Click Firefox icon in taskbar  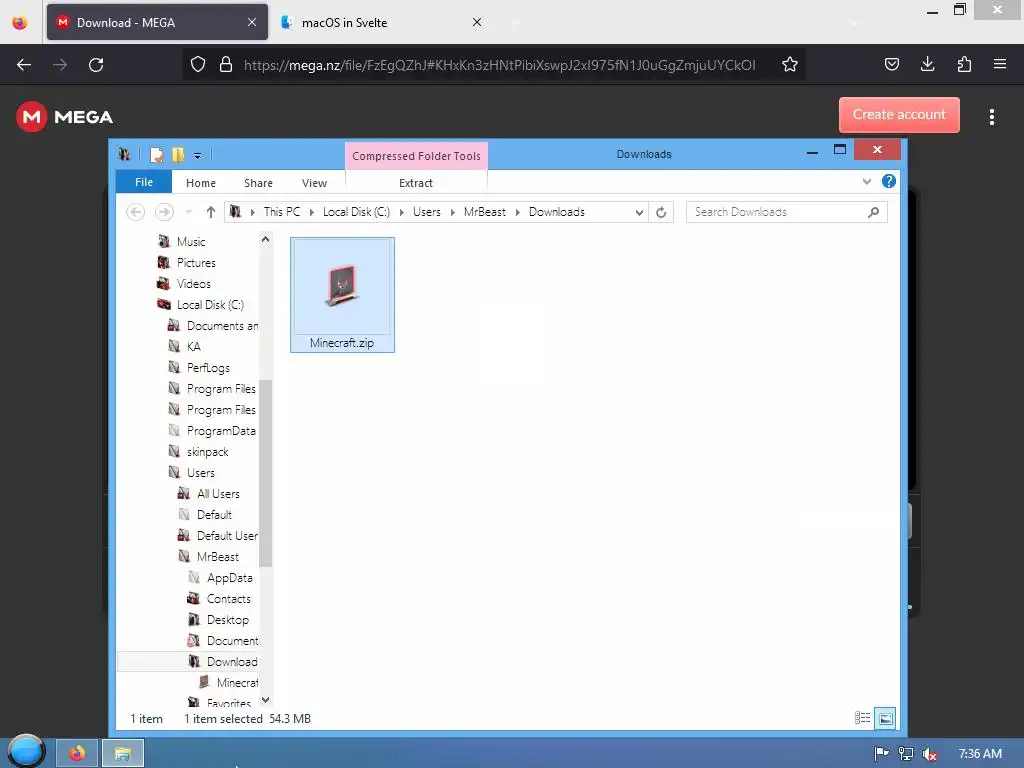coord(77,753)
